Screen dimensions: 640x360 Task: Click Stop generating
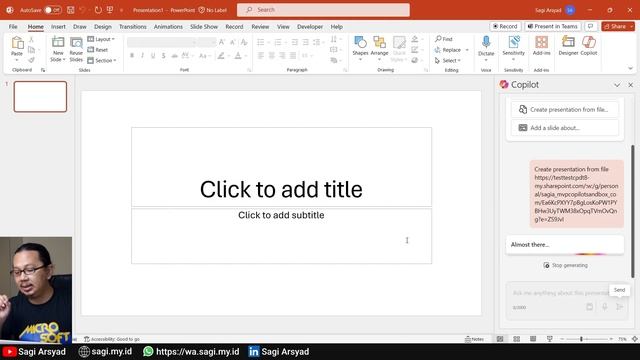[565, 265]
